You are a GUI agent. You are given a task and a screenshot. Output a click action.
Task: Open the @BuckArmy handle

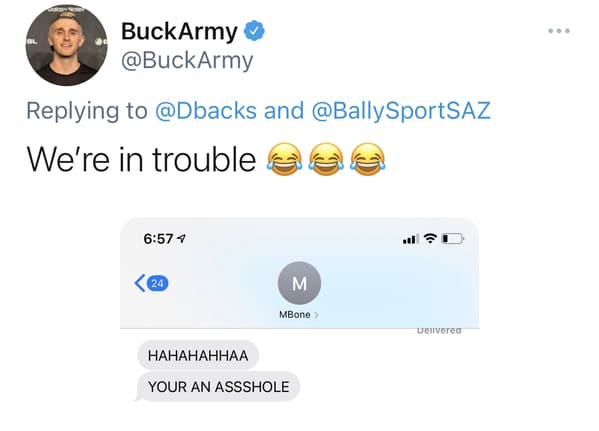pyautogui.click(x=187, y=60)
